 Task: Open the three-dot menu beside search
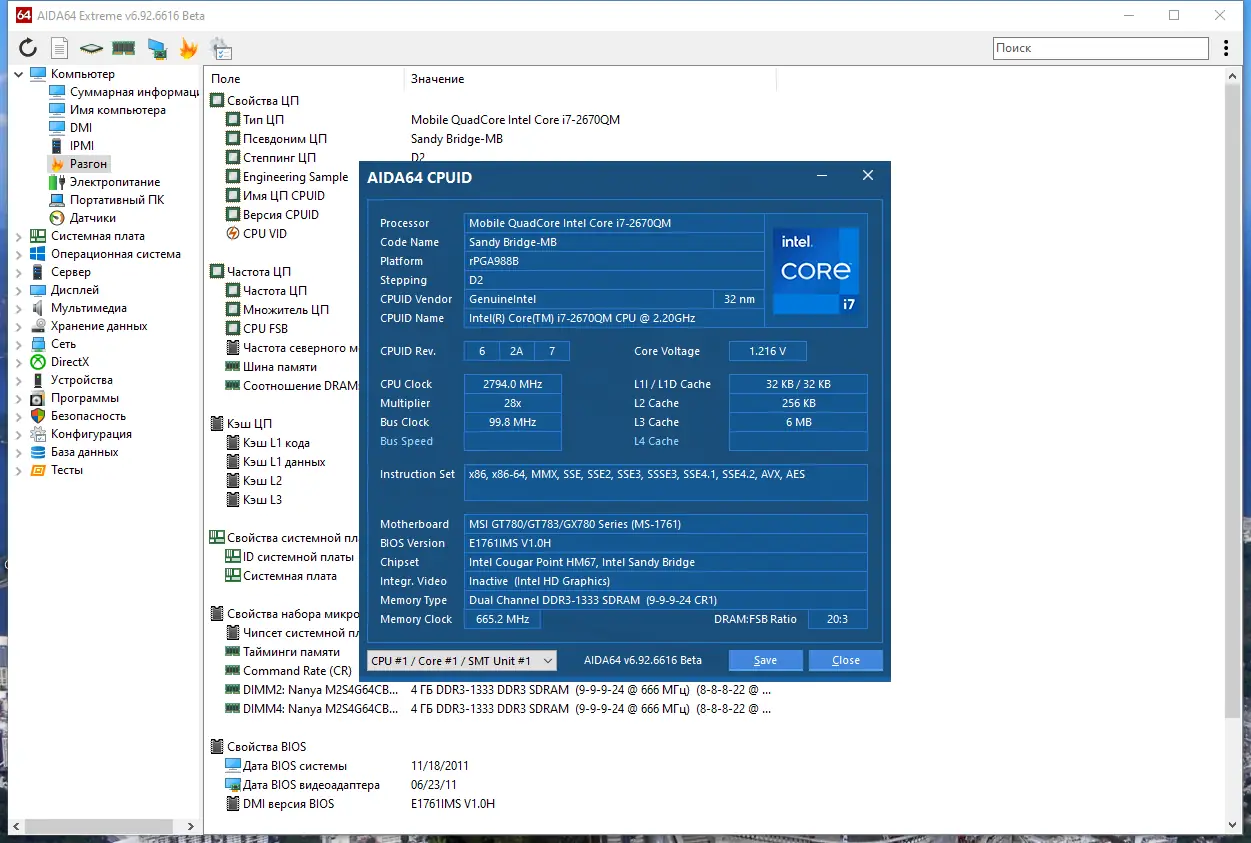(x=1227, y=48)
